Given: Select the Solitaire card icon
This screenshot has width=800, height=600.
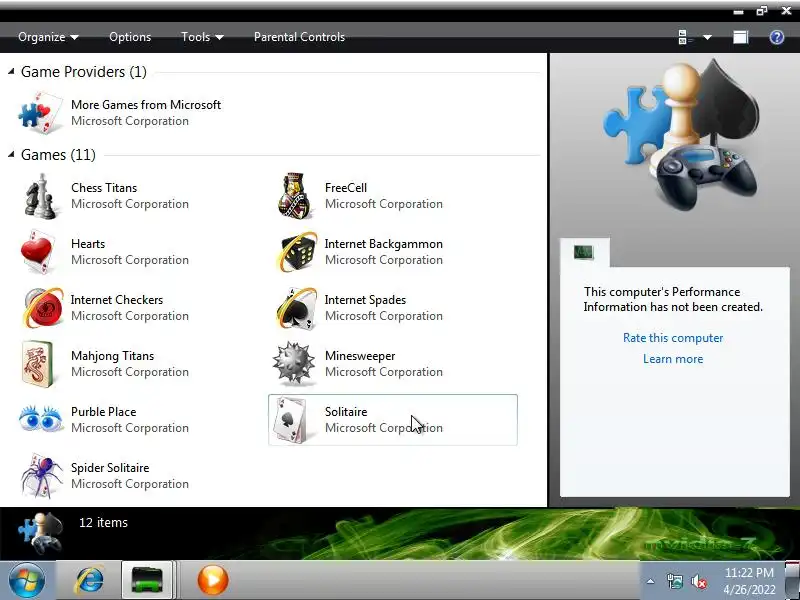Looking at the screenshot, I should 290,420.
